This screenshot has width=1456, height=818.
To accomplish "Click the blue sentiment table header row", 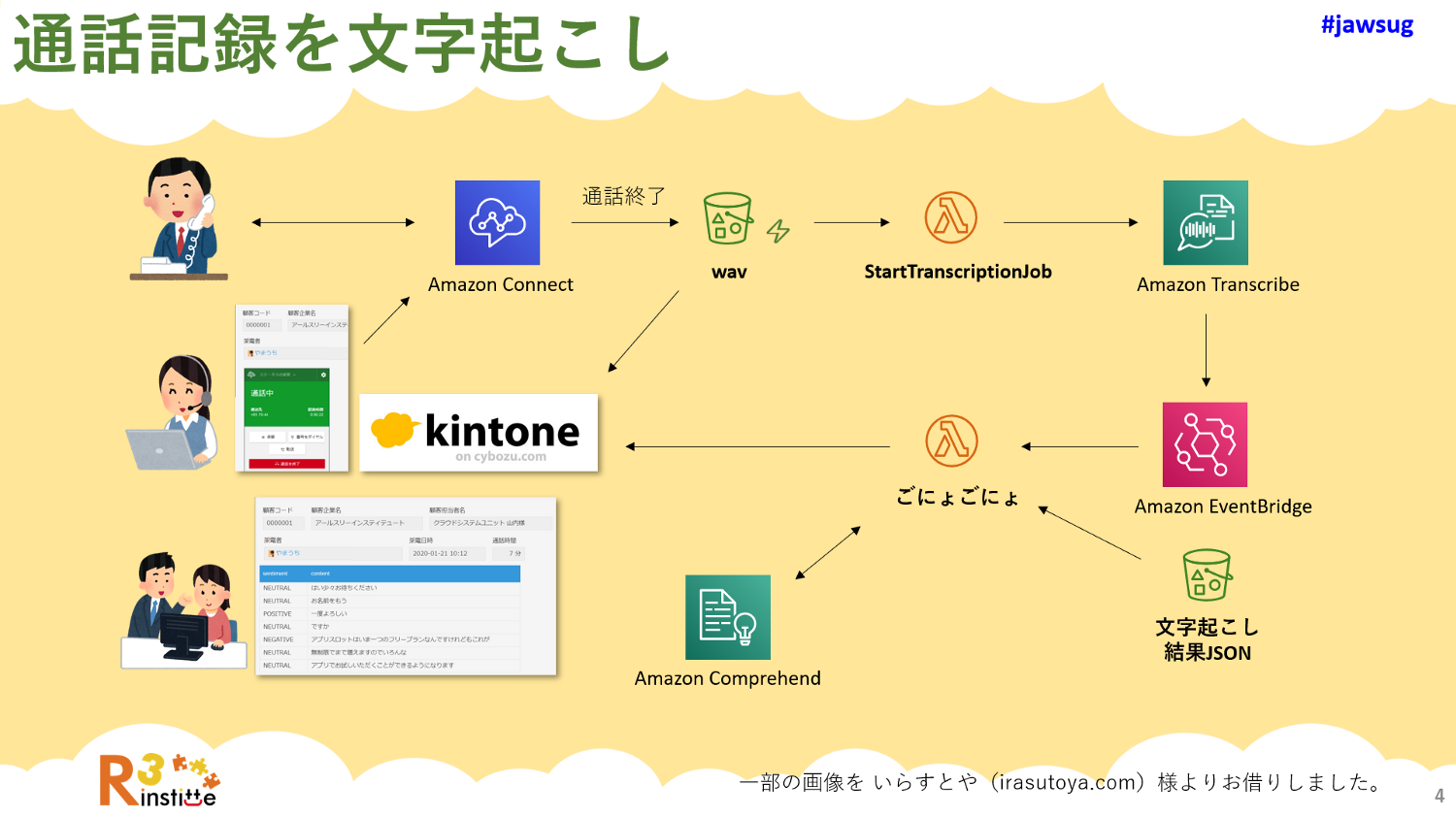I will [389, 573].
